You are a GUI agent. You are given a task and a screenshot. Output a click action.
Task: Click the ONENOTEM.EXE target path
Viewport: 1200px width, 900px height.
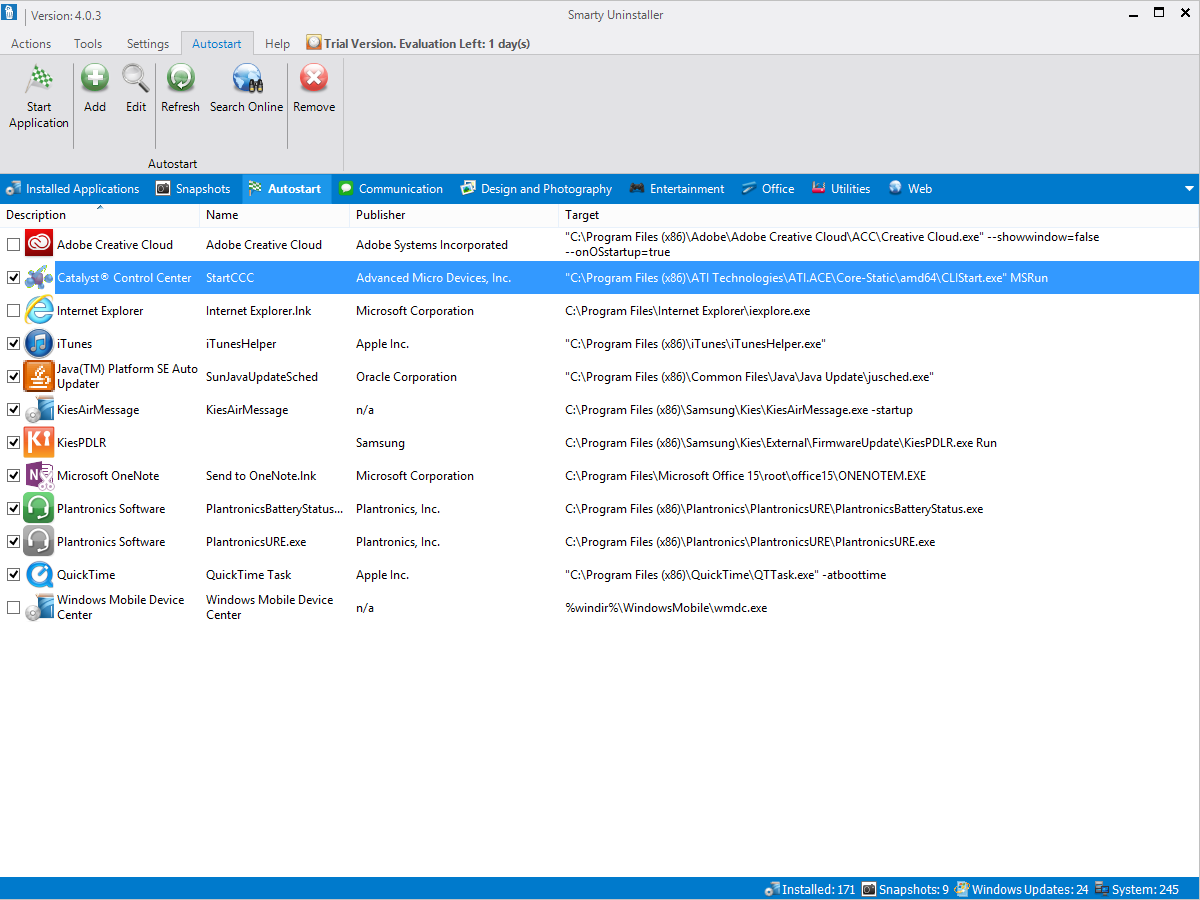(x=745, y=476)
